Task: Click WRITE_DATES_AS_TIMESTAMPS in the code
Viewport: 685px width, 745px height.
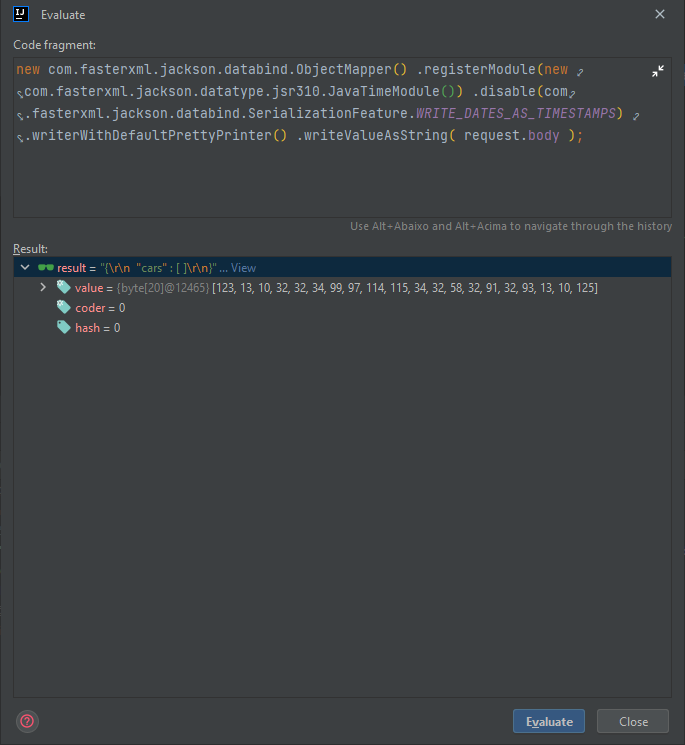Action: (517, 113)
